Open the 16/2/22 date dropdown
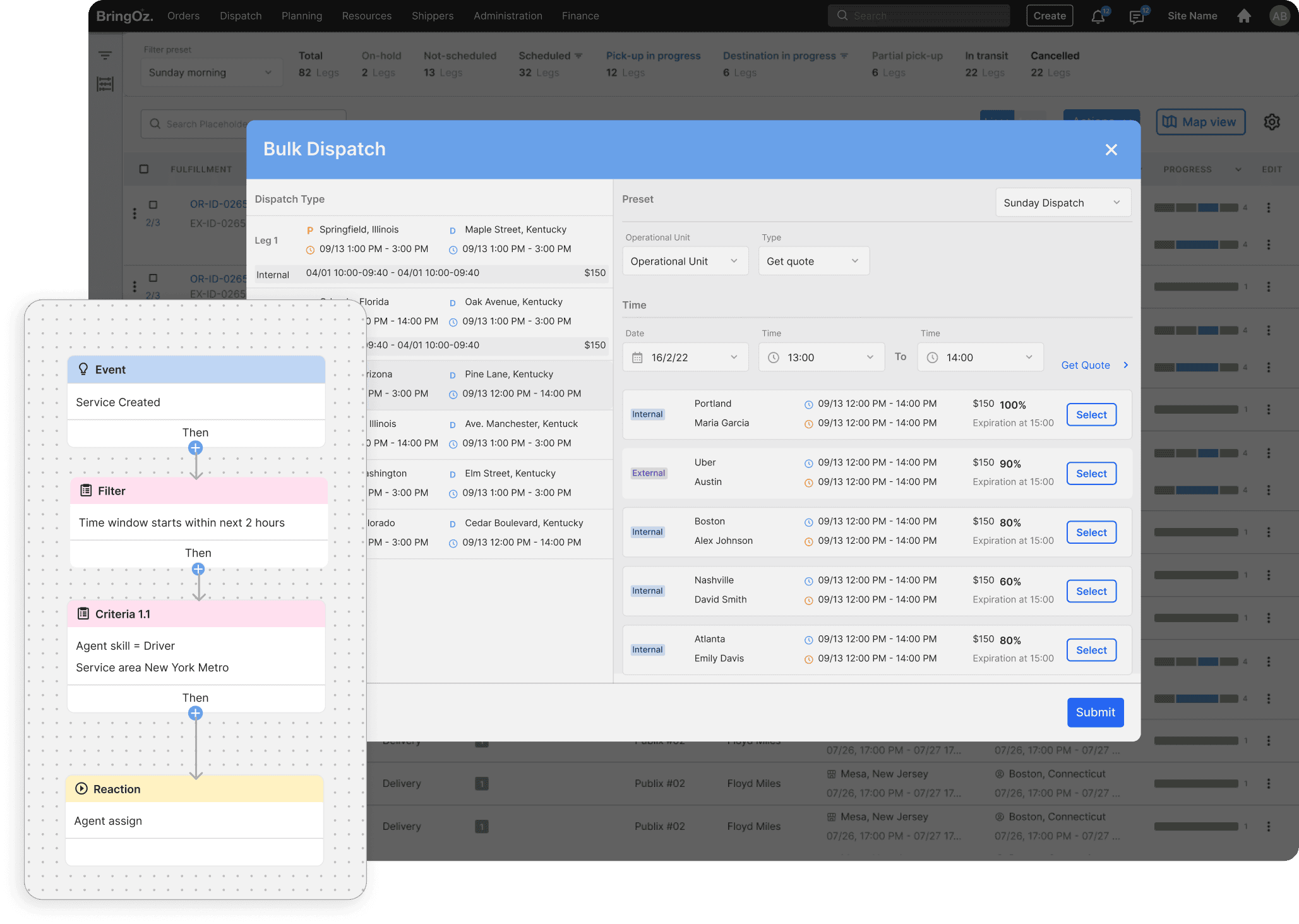The image size is (1299, 924). tap(685, 357)
